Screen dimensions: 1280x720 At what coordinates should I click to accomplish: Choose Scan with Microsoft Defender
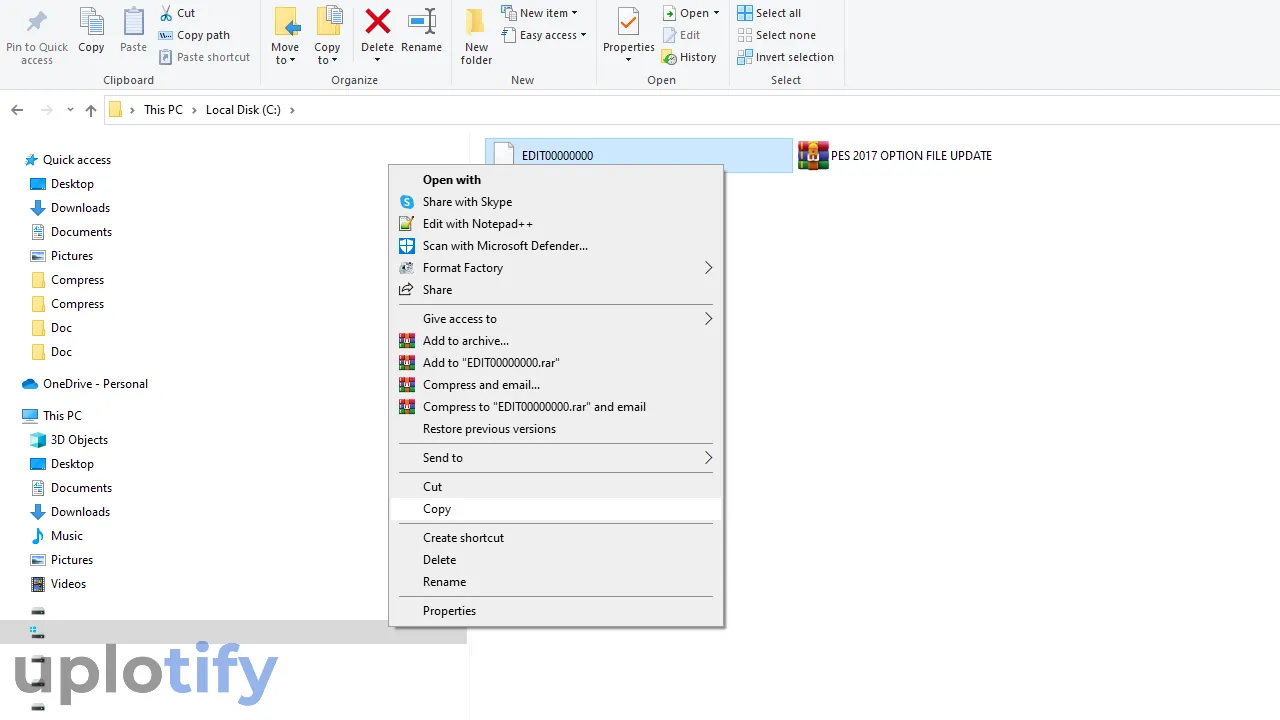tap(555, 246)
